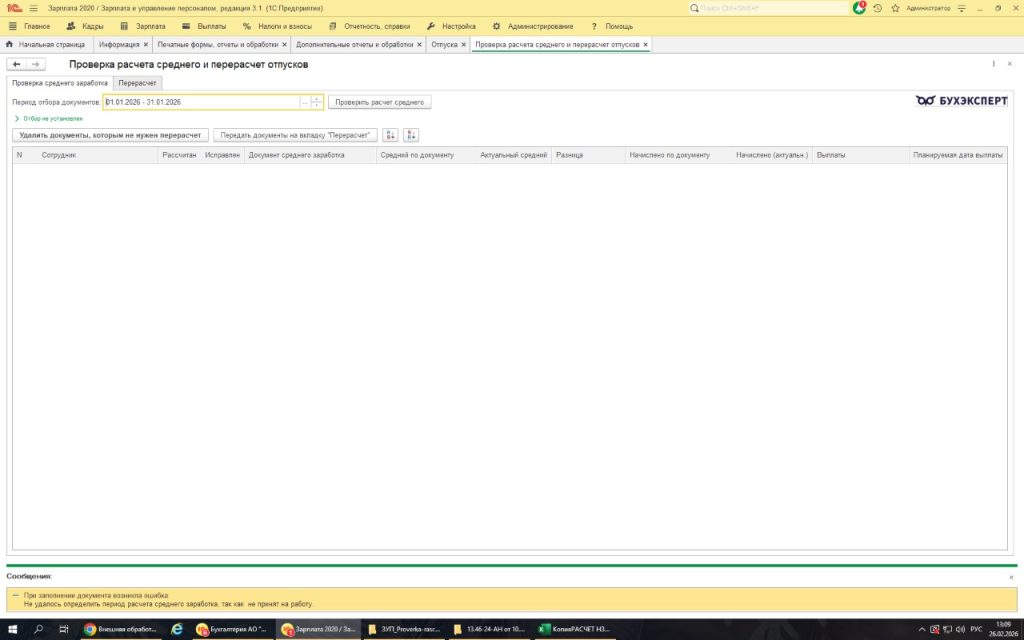
Task: Click the ascending sort icon
Action: point(390,135)
